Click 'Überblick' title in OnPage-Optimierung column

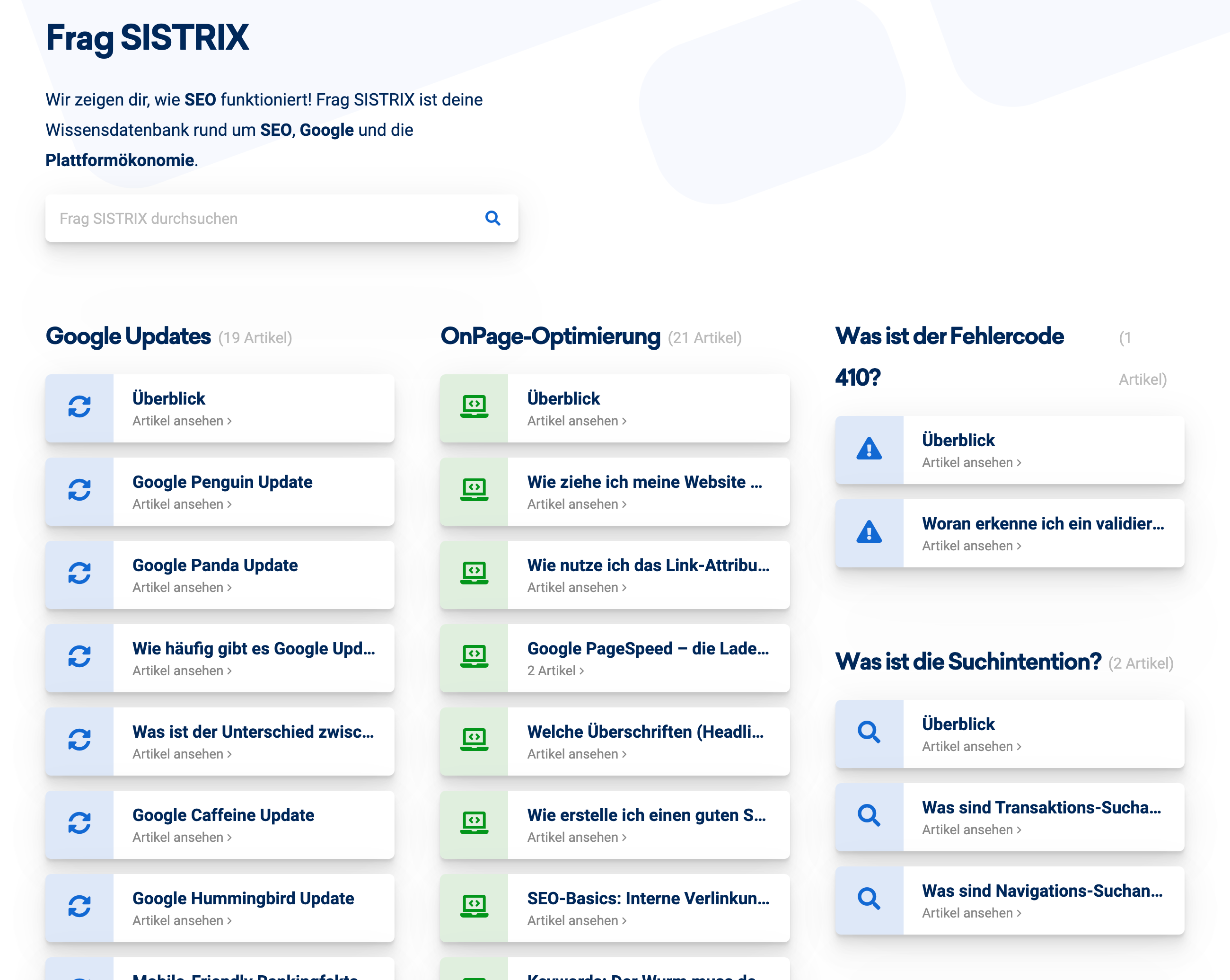[x=563, y=398]
